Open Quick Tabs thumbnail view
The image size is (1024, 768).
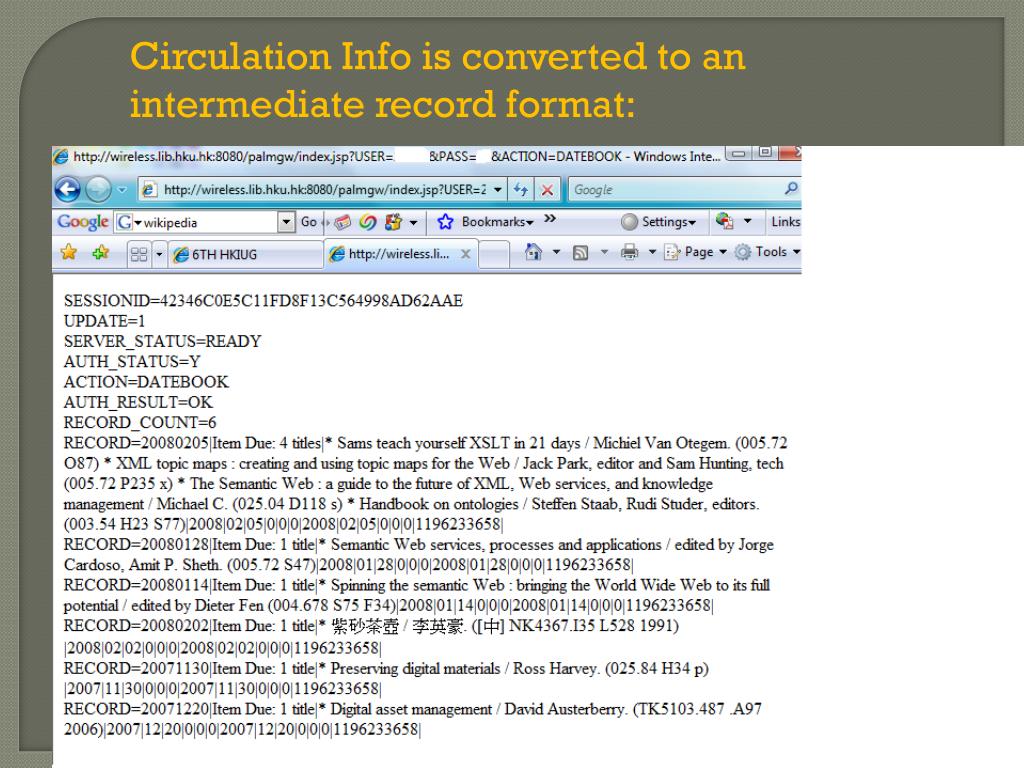click(138, 254)
